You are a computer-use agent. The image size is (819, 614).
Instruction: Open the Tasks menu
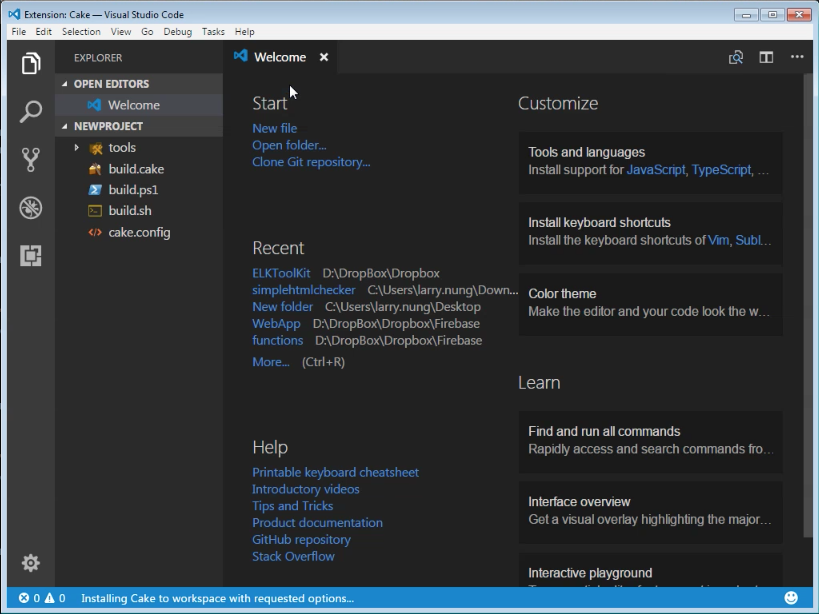[213, 32]
